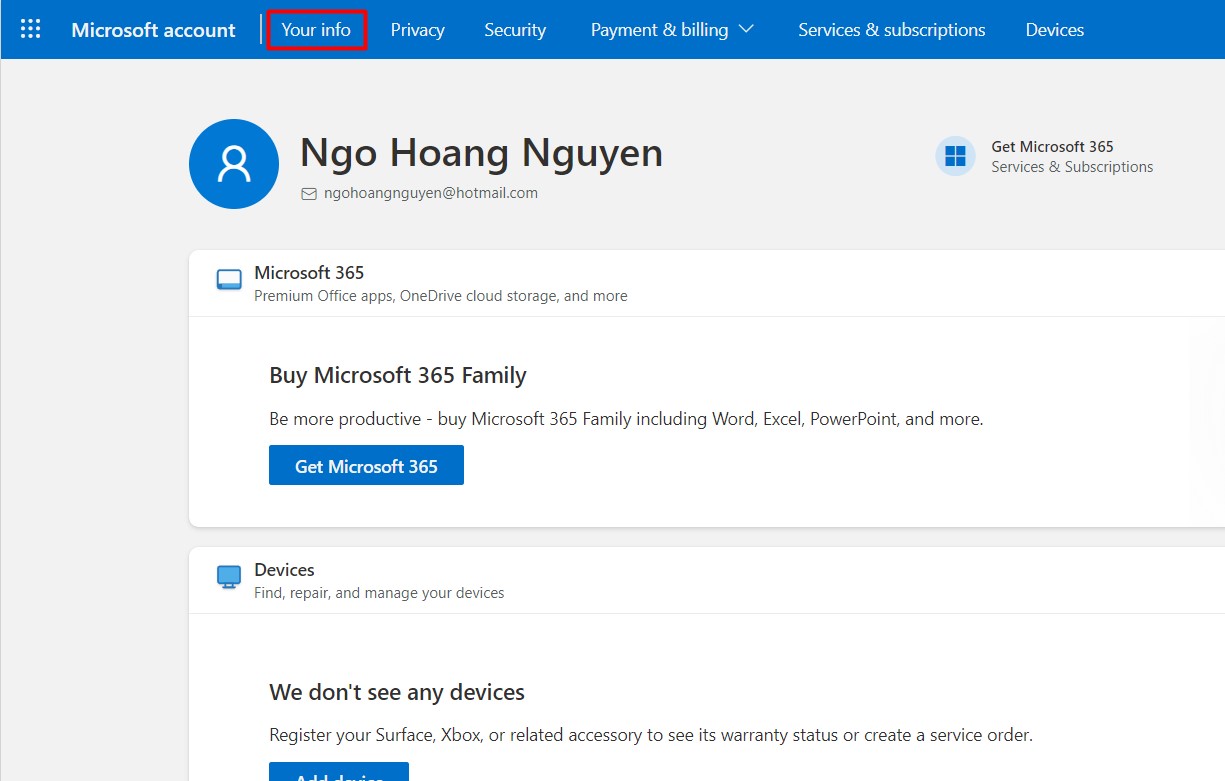This screenshot has width=1225, height=781.
Task: Open the Microsoft 365 card header
Action: coord(707,283)
